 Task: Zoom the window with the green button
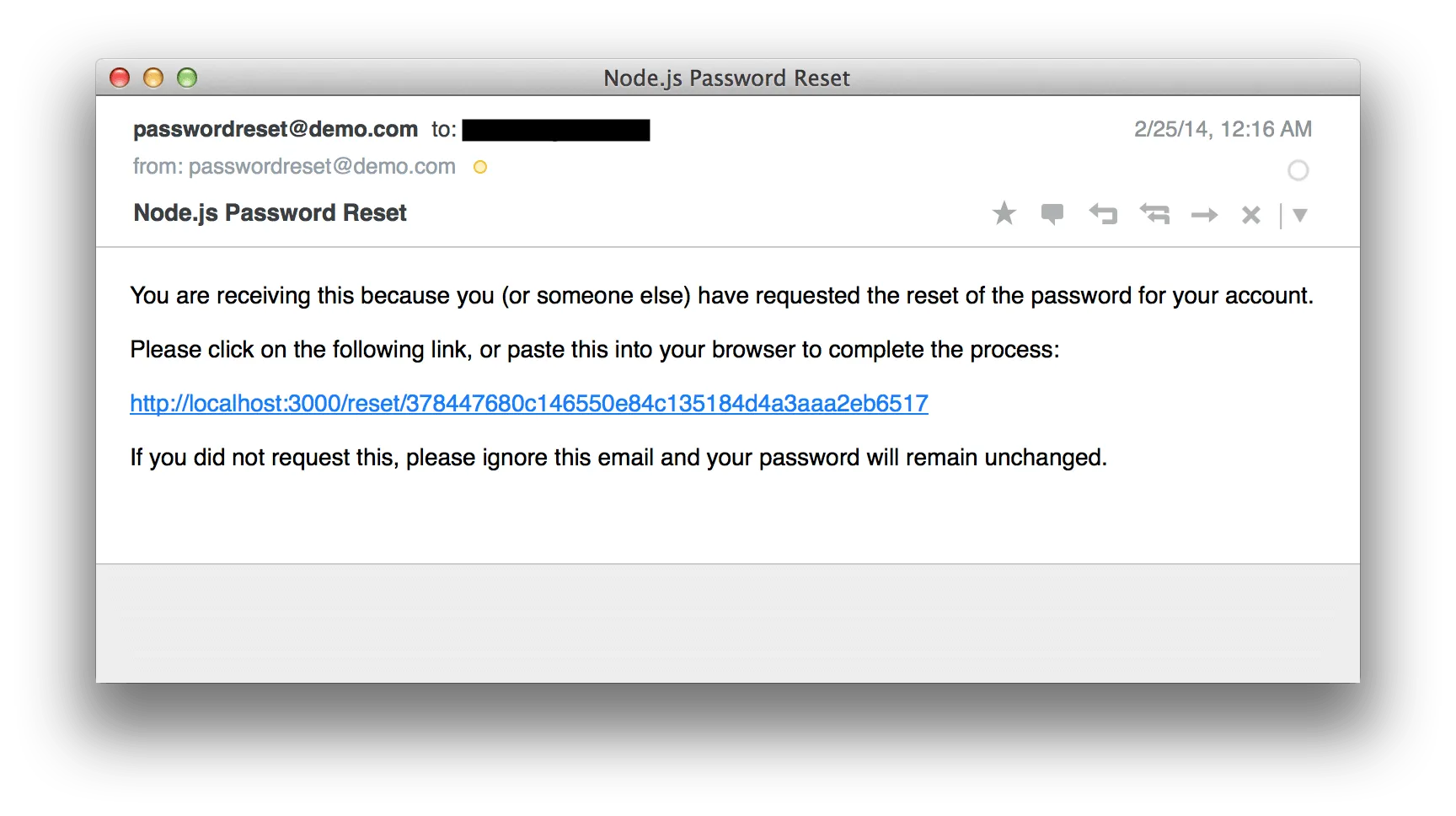(187, 78)
